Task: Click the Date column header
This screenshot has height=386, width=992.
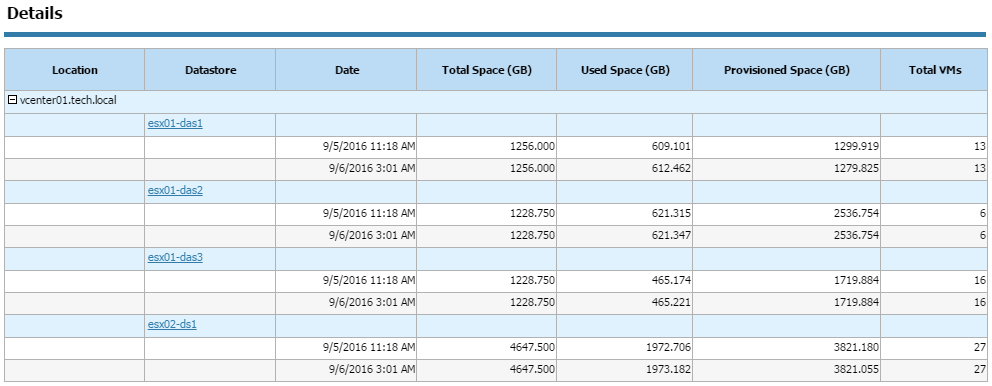Action: point(347,70)
